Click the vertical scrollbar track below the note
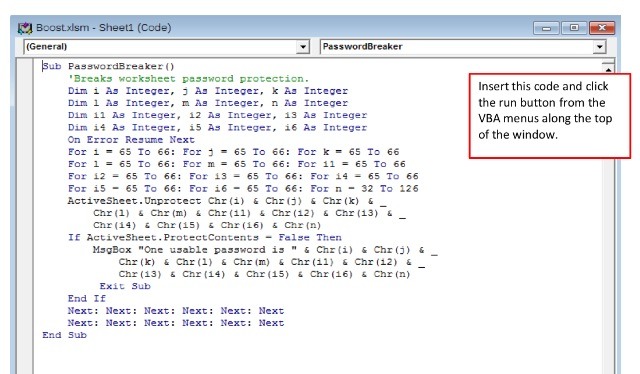This screenshot has height=374, width=640. [608, 265]
